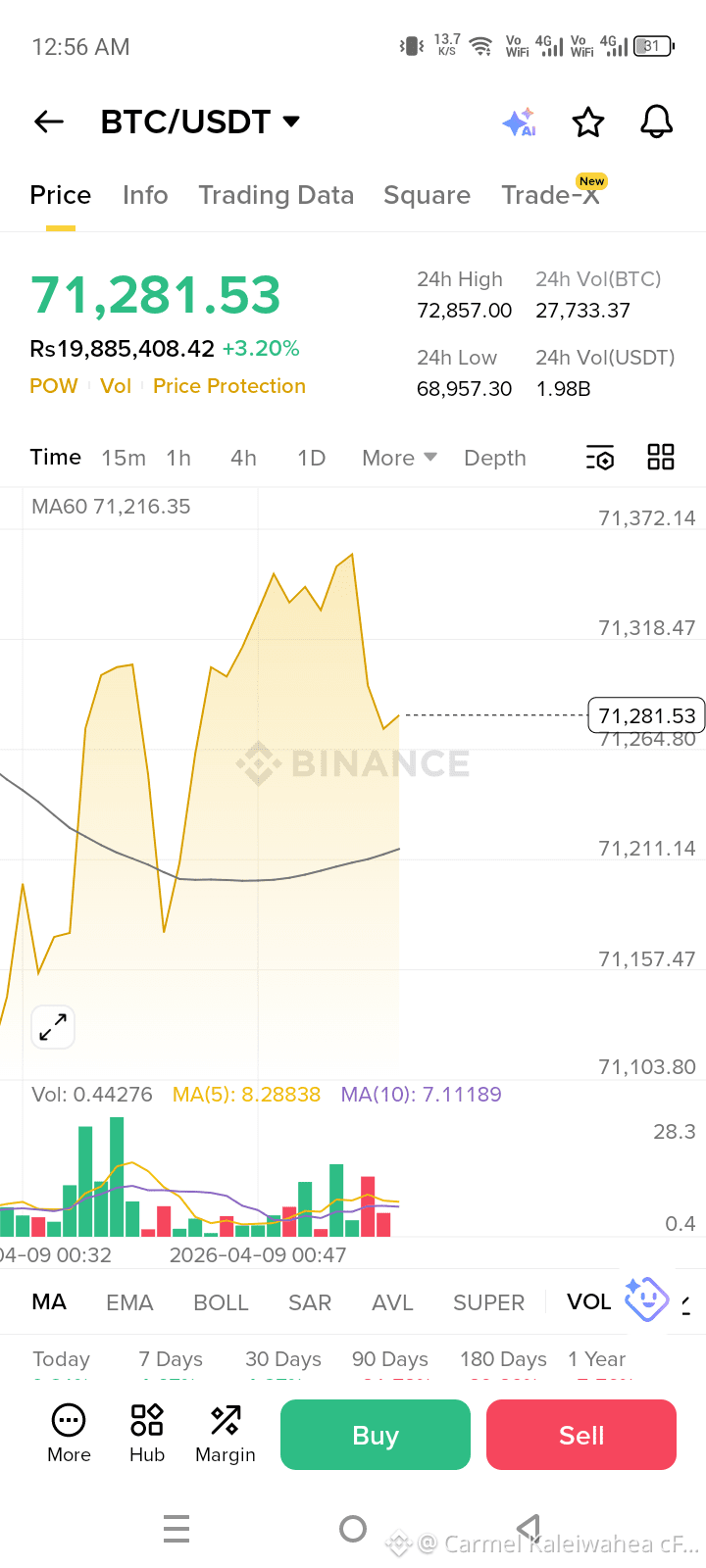Open the chart layout grid icon

(661, 457)
